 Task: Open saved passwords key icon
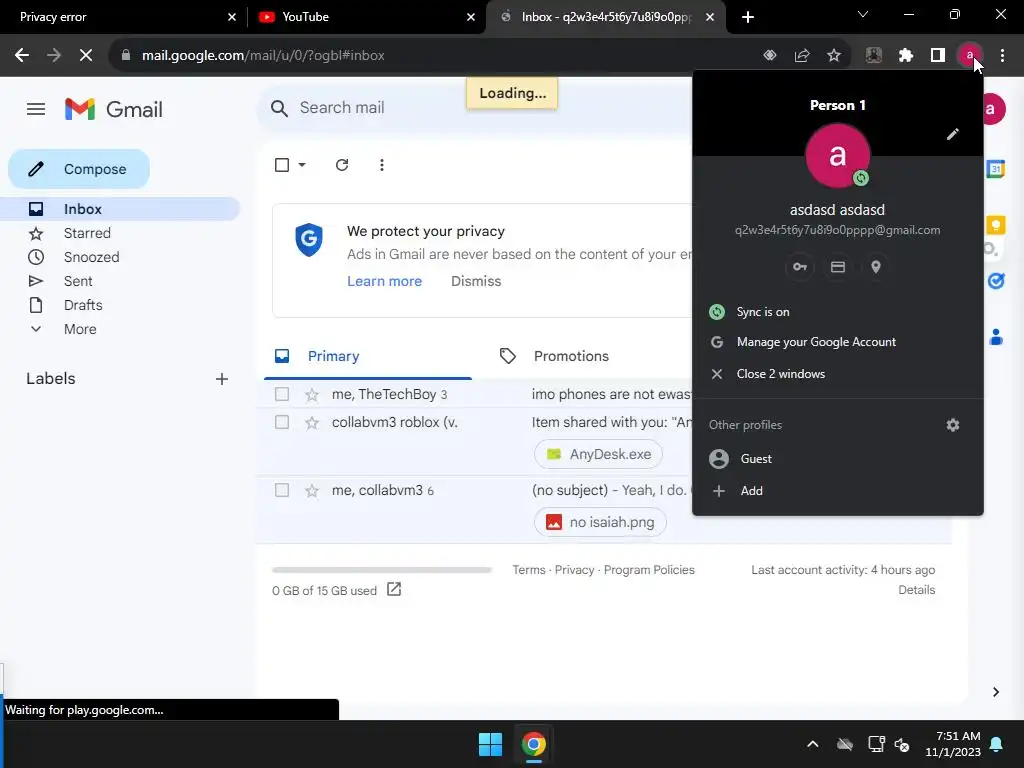point(799,267)
